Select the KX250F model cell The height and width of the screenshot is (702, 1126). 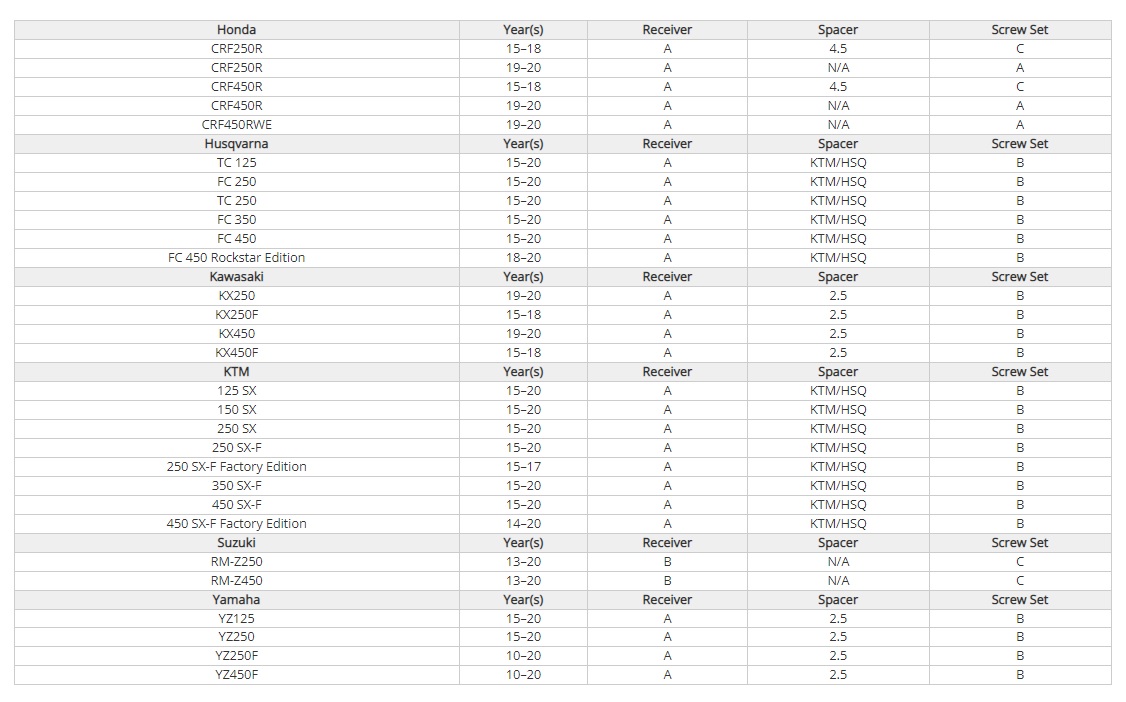[236, 314]
